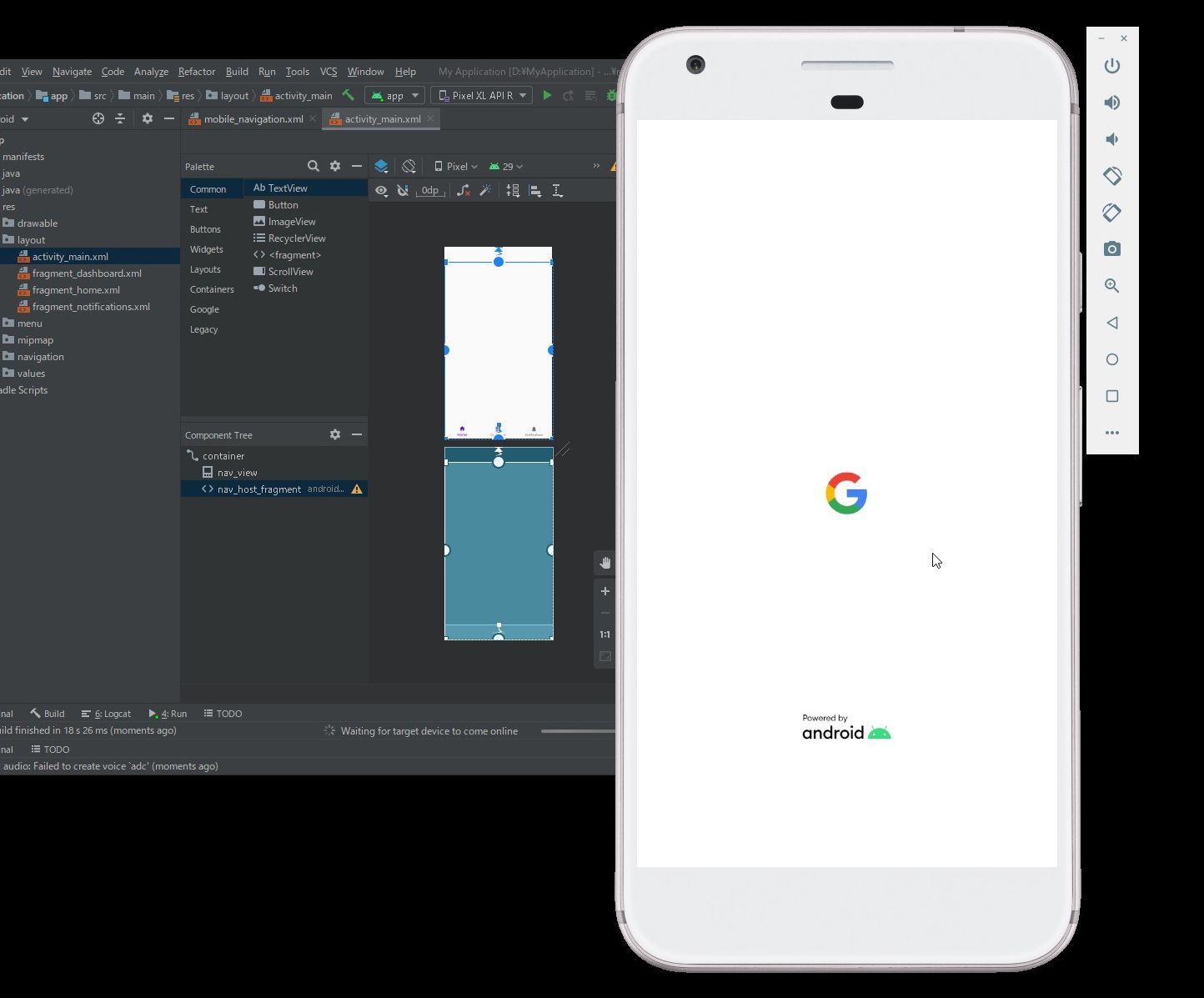Toggle the design surface layers view

pos(382,166)
